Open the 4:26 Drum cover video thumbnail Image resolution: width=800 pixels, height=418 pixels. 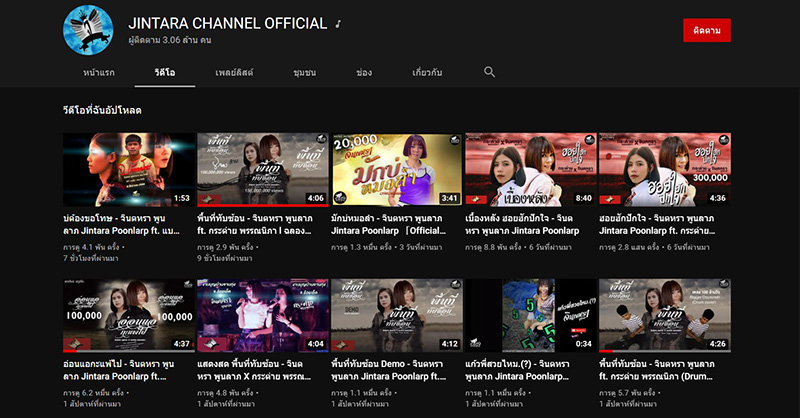coord(664,315)
